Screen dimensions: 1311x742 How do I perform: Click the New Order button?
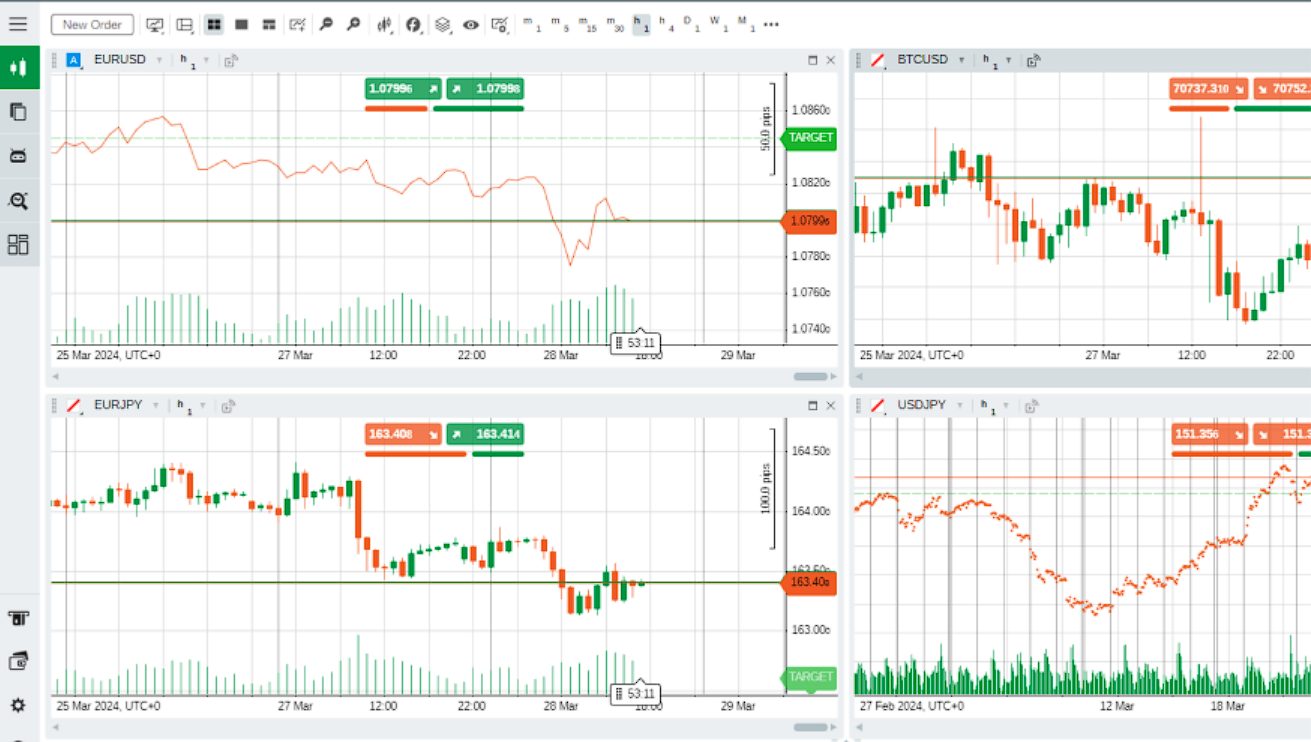pyautogui.click(x=92, y=25)
